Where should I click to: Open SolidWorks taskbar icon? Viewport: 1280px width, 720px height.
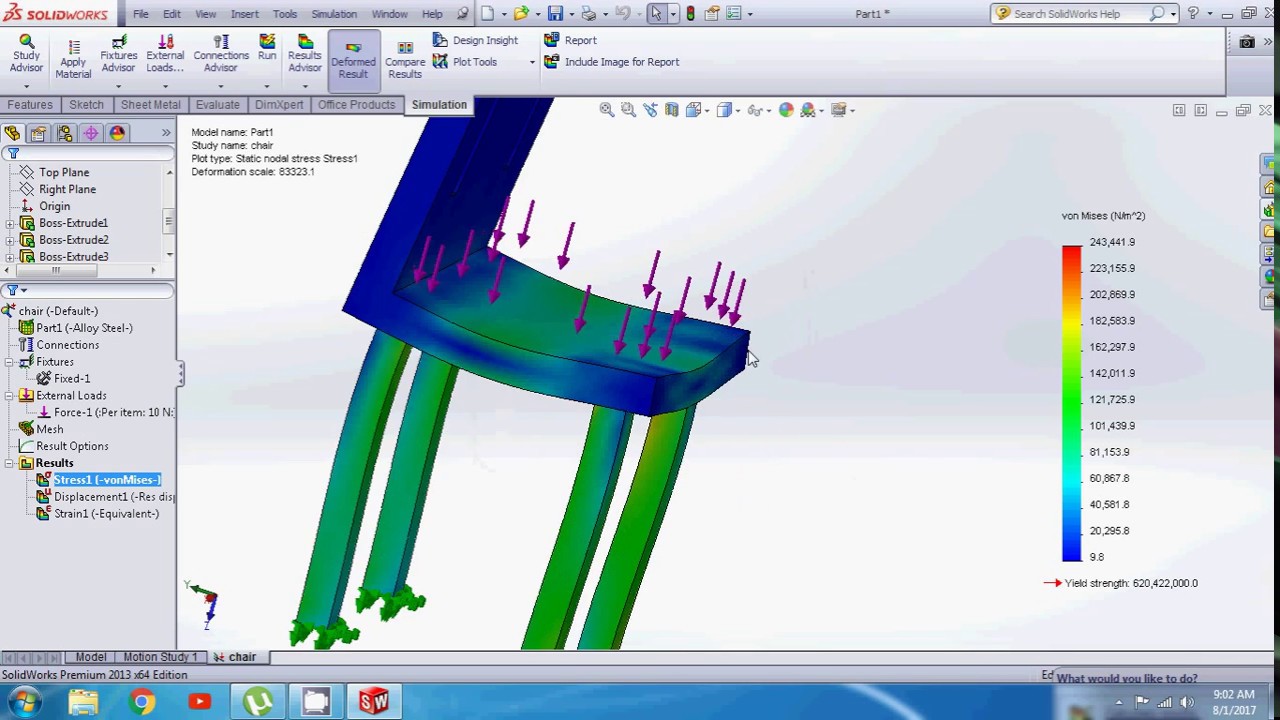(373, 702)
